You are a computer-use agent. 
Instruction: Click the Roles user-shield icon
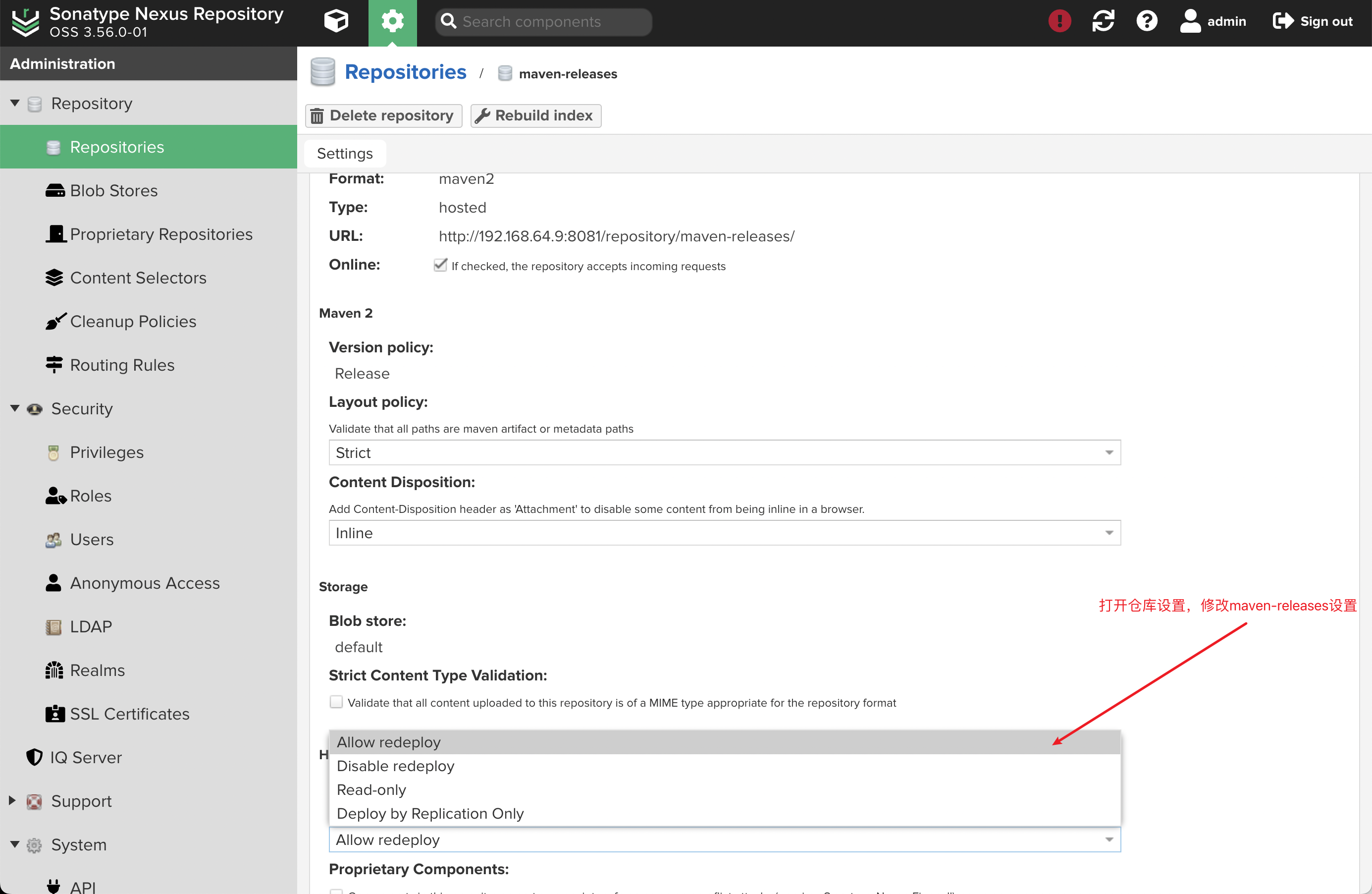(56, 496)
